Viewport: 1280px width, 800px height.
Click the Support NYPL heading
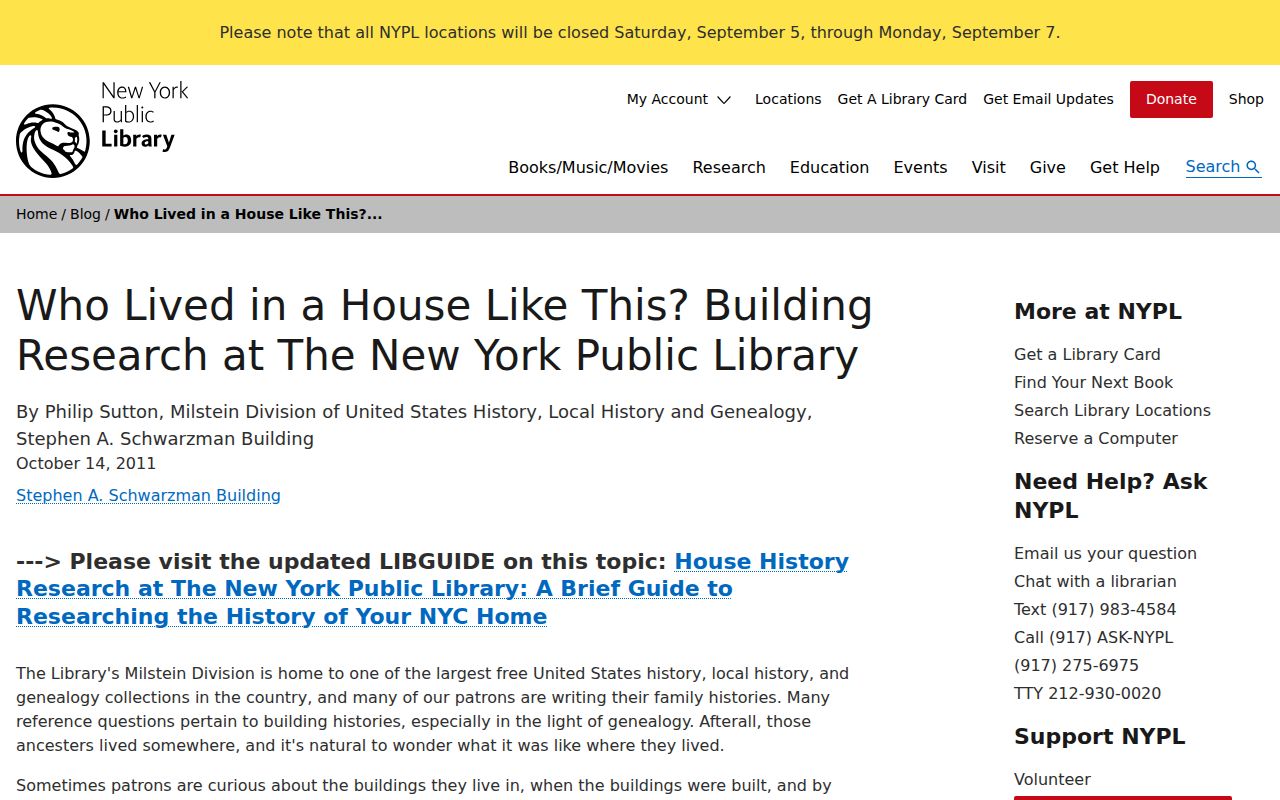(x=1099, y=736)
